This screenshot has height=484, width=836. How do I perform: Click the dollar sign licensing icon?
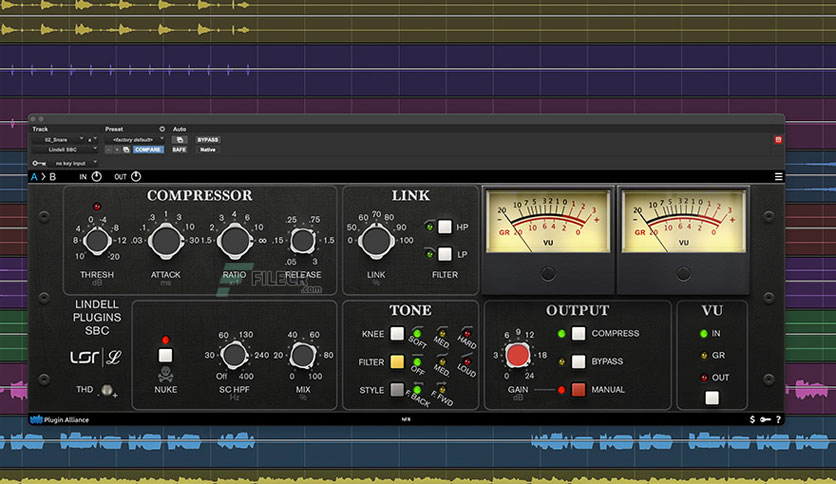click(x=752, y=419)
